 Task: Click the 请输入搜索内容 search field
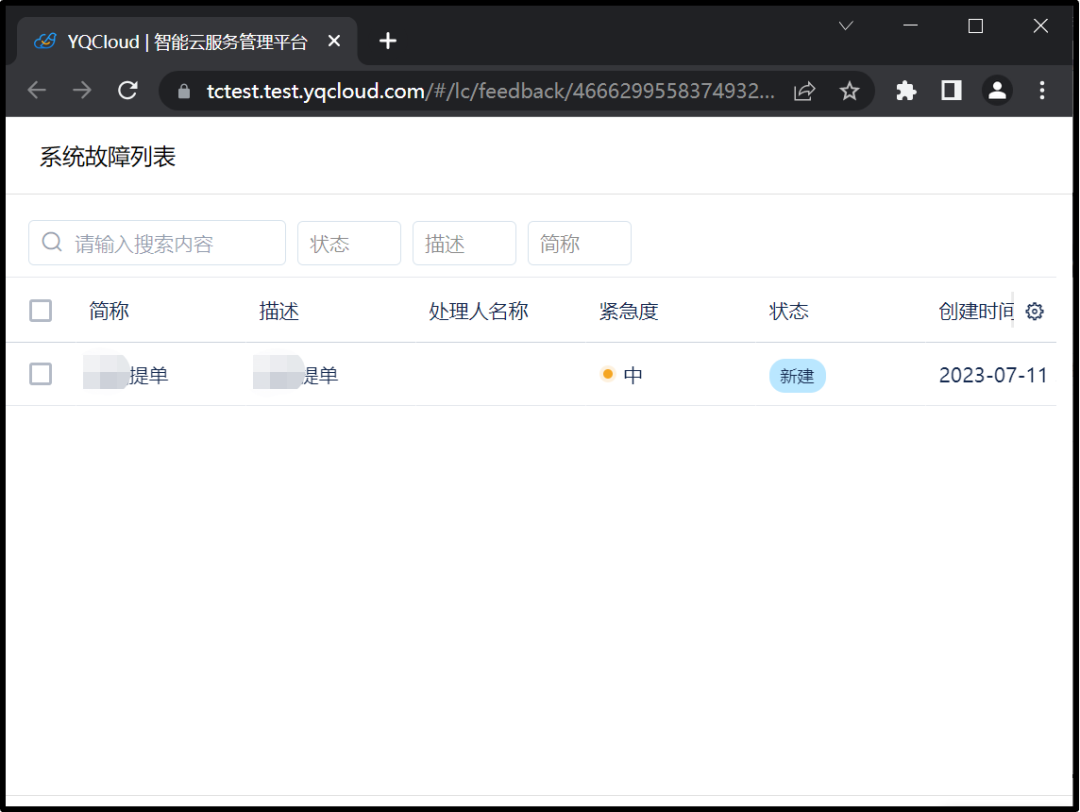click(170, 243)
